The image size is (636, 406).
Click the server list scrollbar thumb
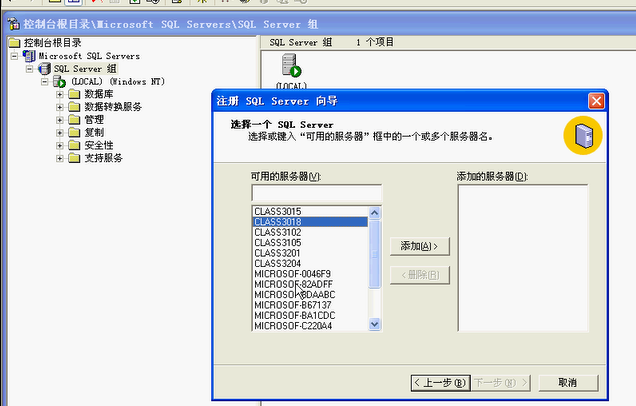coord(374,253)
